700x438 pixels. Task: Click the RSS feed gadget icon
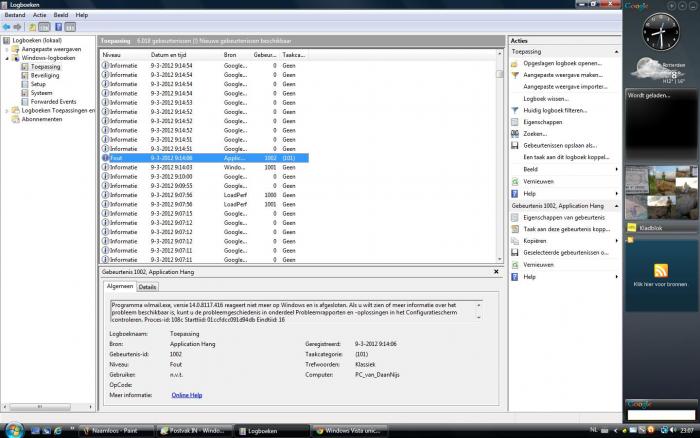pos(660,271)
